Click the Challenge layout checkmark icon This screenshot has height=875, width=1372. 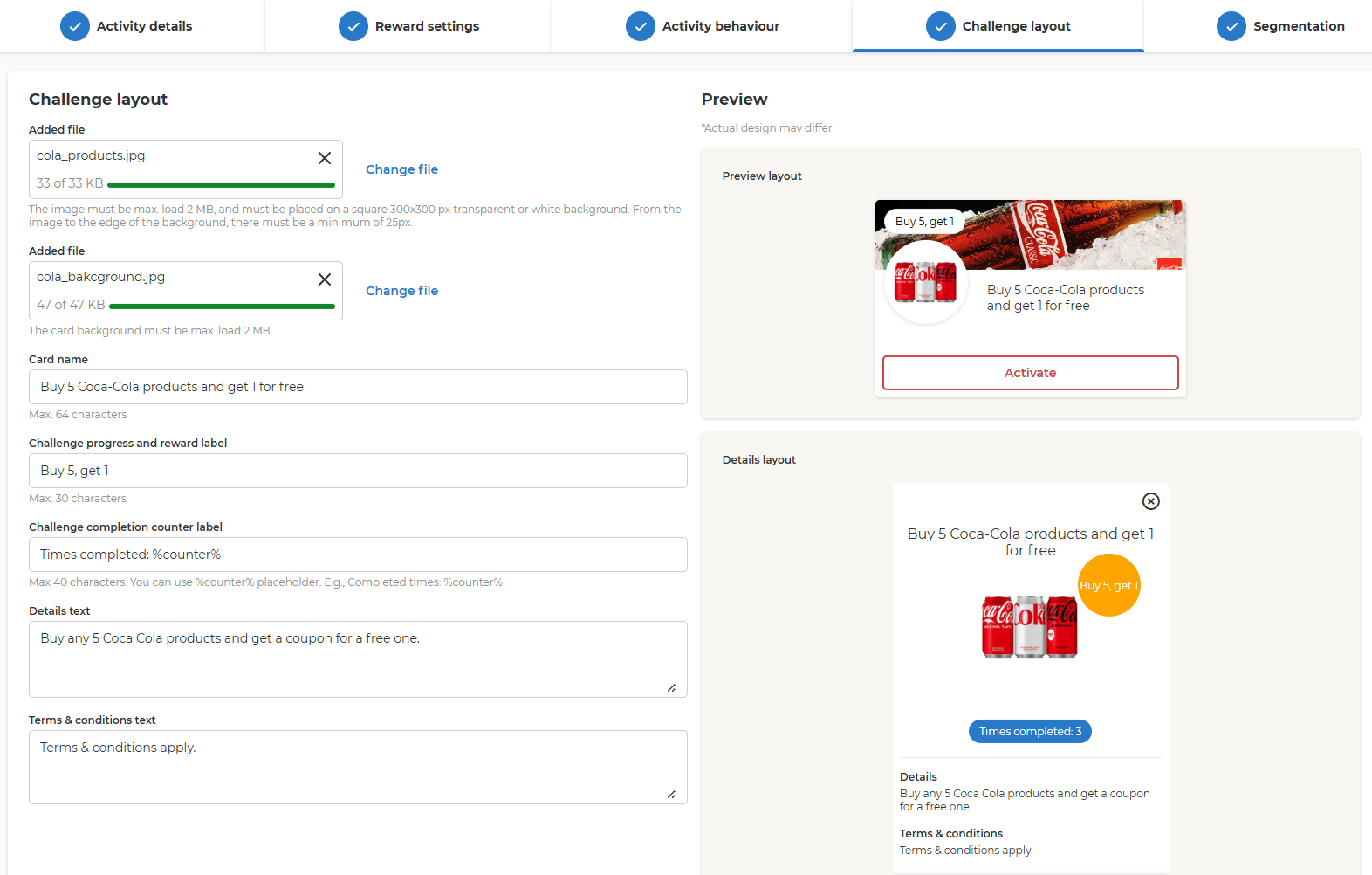click(x=941, y=26)
